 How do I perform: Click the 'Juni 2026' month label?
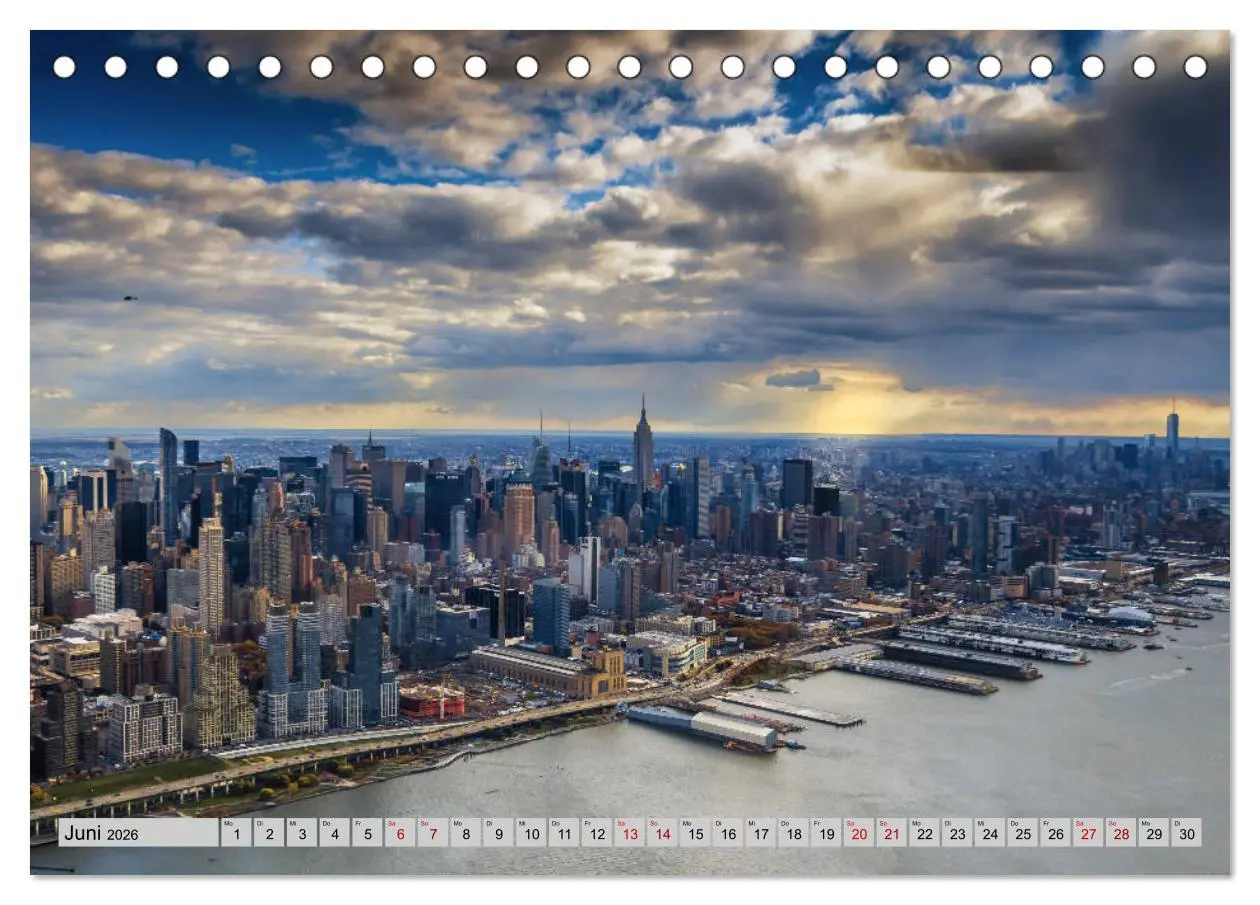(x=102, y=833)
